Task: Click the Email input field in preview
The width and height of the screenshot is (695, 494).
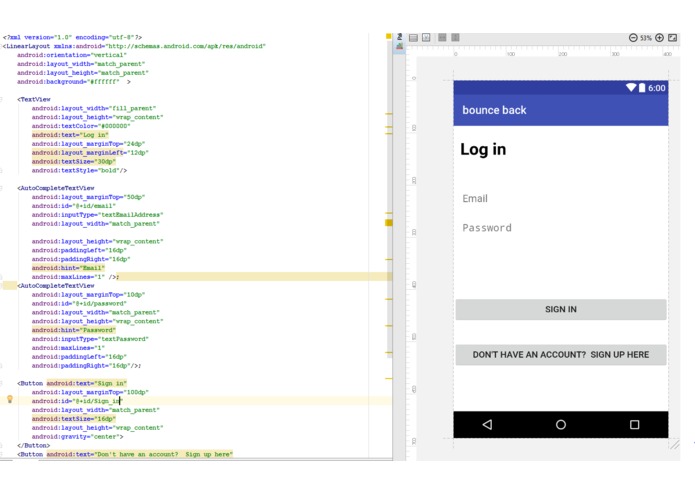Action: (561, 198)
